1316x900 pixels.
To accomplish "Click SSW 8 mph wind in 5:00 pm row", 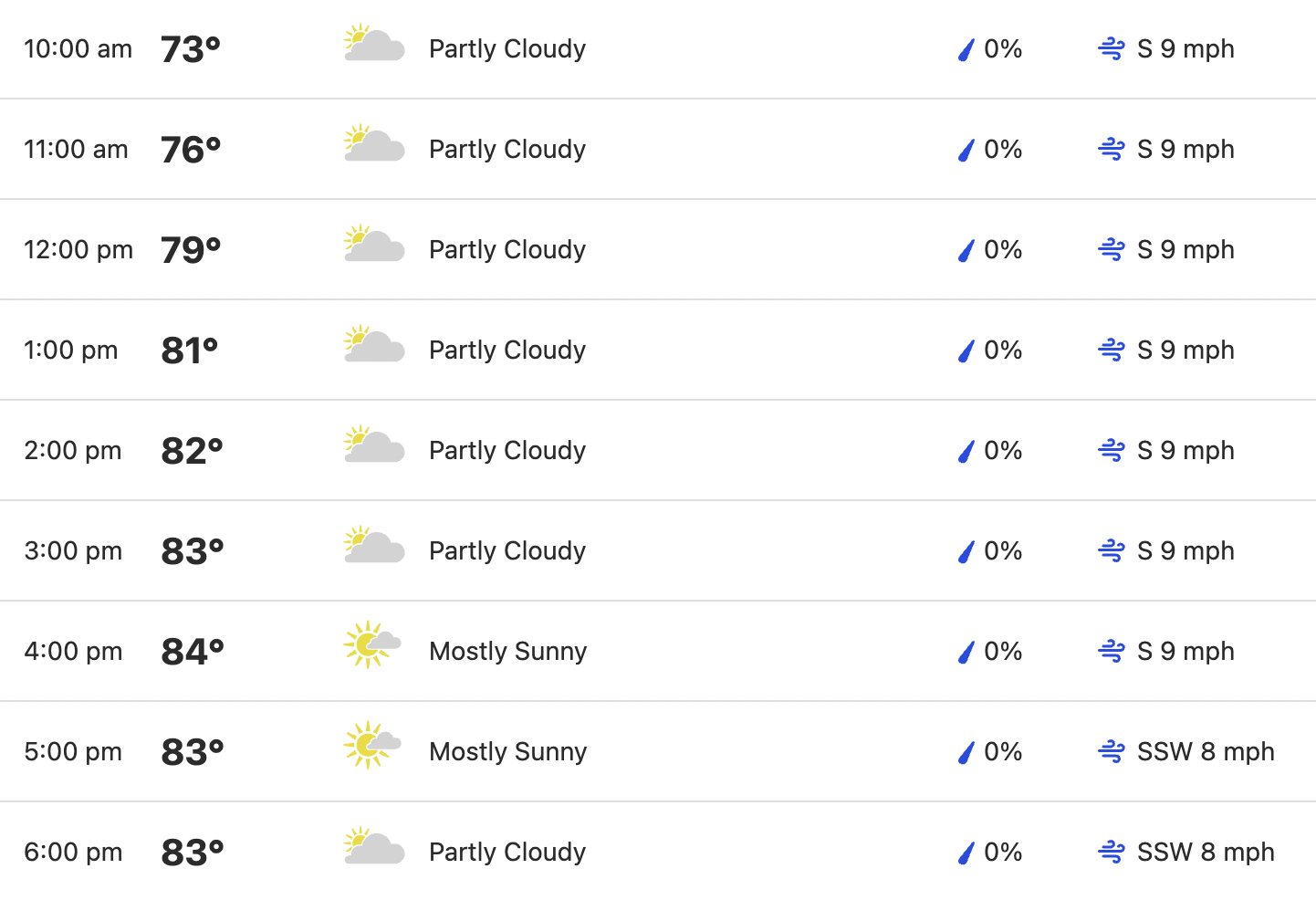I will [1206, 751].
